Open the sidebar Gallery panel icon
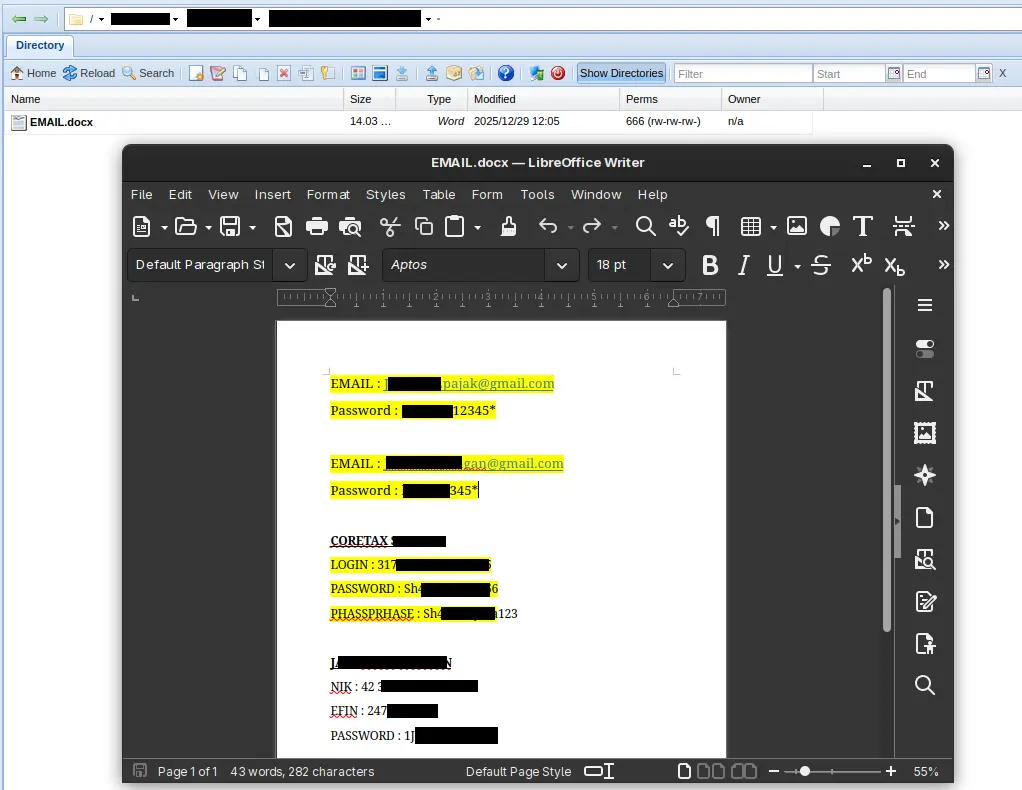The height and width of the screenshot is (790, 1022). 925,433
